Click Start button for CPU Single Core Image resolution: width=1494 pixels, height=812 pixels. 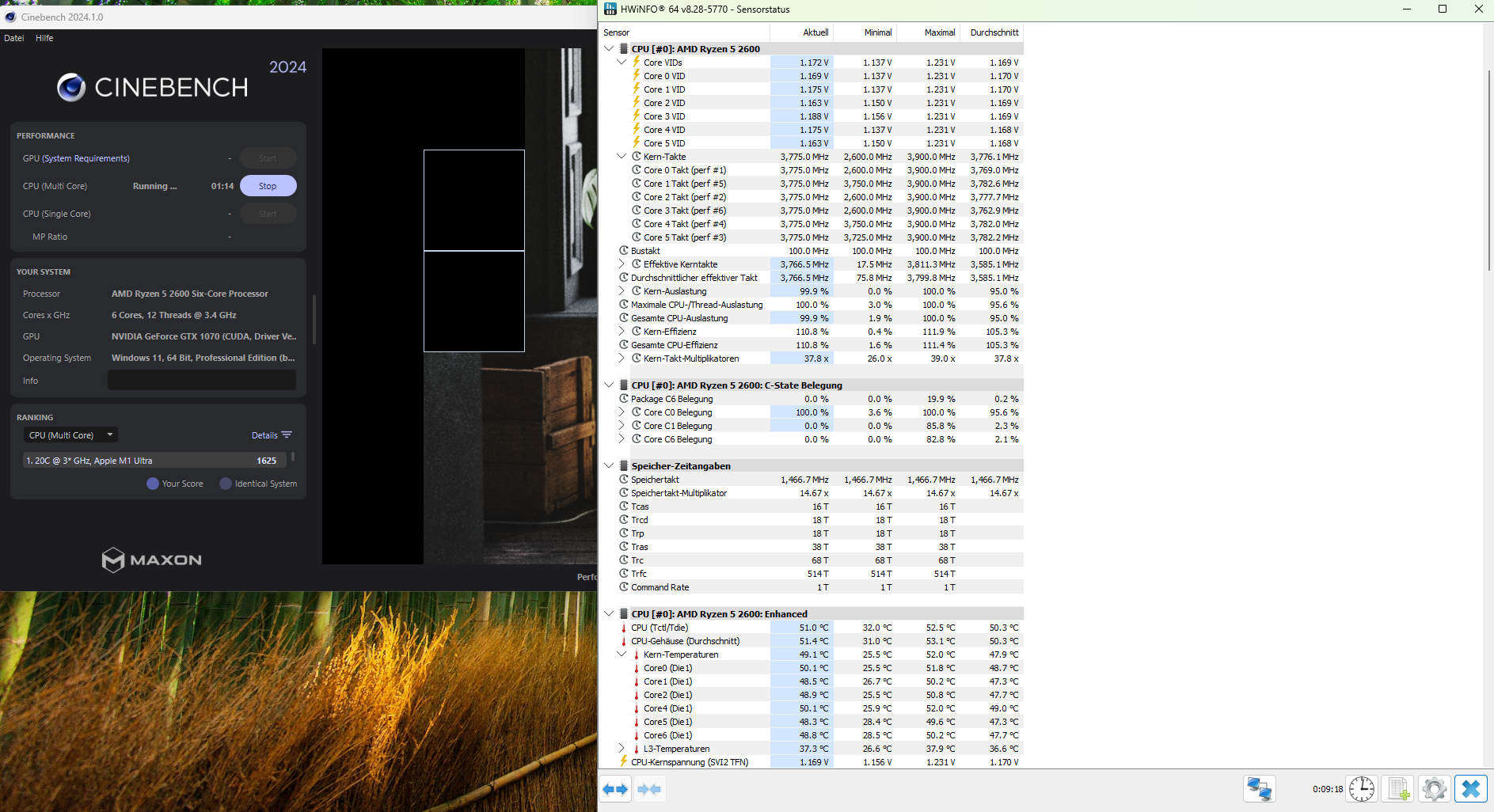pos(268,214)
